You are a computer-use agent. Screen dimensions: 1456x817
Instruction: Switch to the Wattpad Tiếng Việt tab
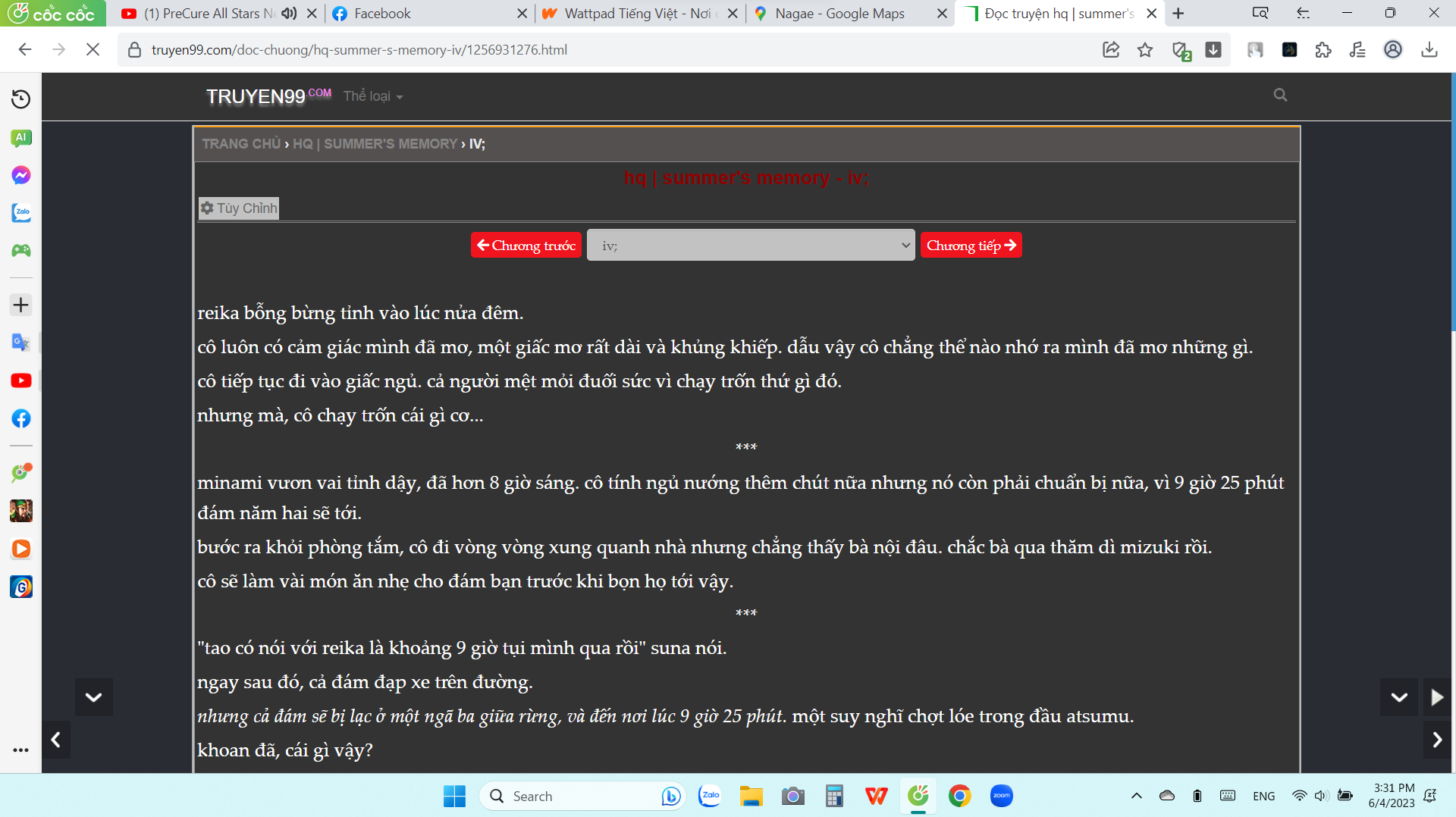pyautogui.click(x=639, y=14)
